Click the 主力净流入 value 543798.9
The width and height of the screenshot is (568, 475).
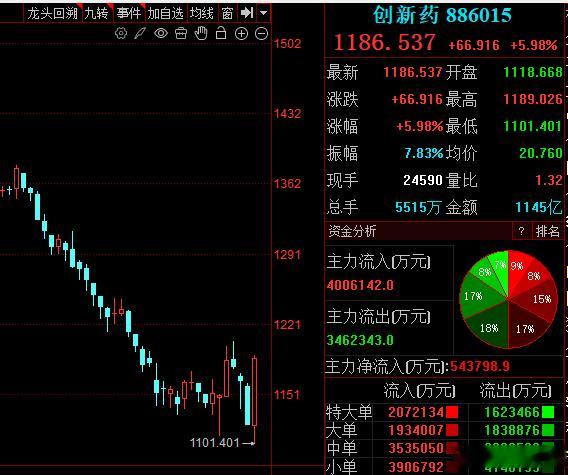pos(480,366)
